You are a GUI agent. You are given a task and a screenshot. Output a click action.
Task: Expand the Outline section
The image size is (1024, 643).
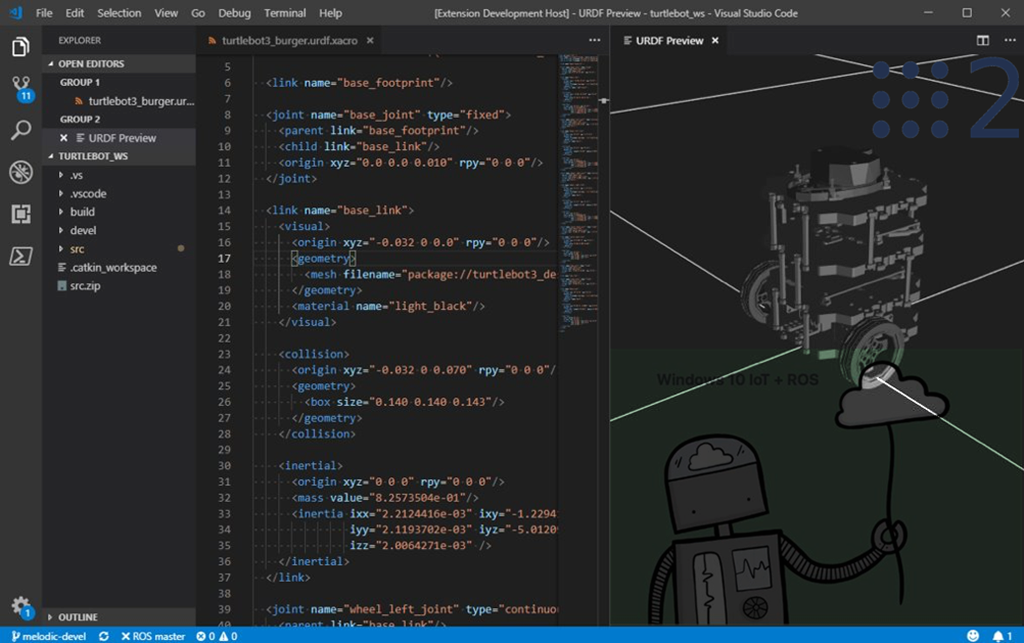(x=119, y=617)
